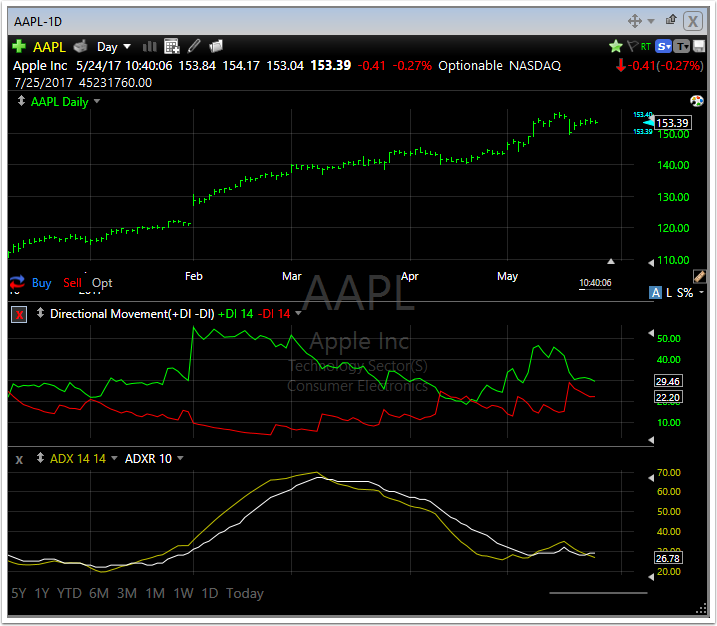Click the 22.20 -DI value box
The height and width of the screenshot is (626, 717).
point(668,397)
